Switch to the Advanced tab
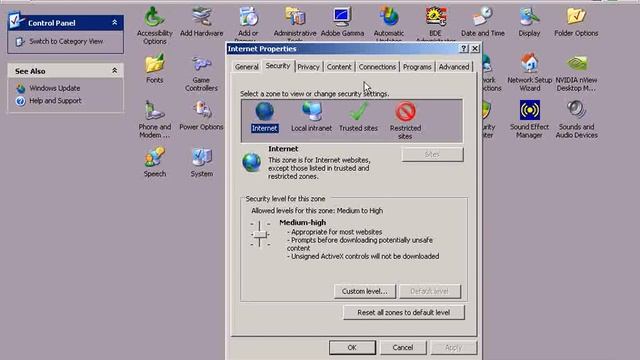The width and height of the screenshot is (640, 360). [x=454, y=67]
